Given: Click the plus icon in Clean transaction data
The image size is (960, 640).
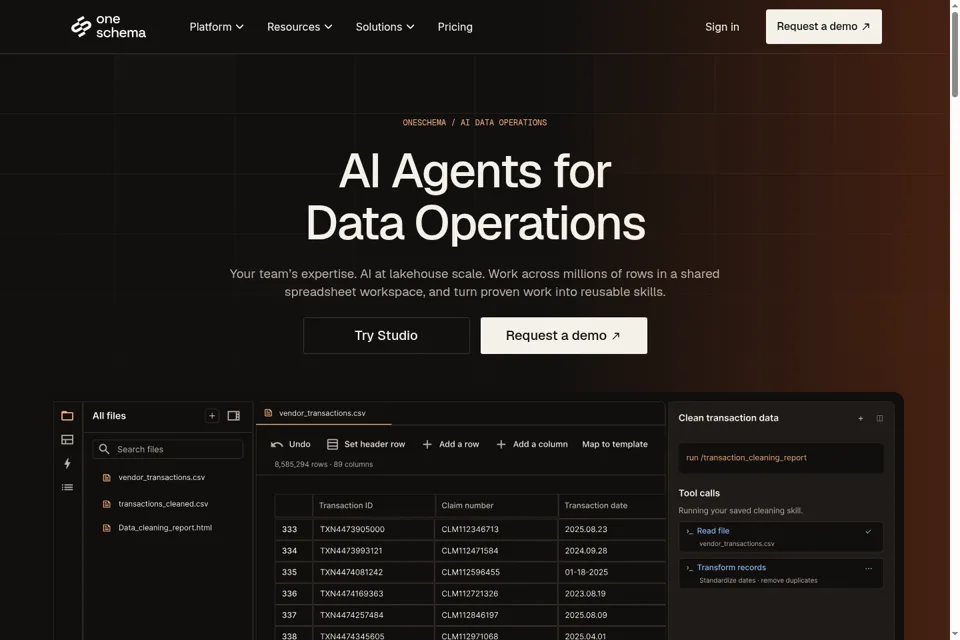Looking at the screenshot, I should (x=860, y=418).
